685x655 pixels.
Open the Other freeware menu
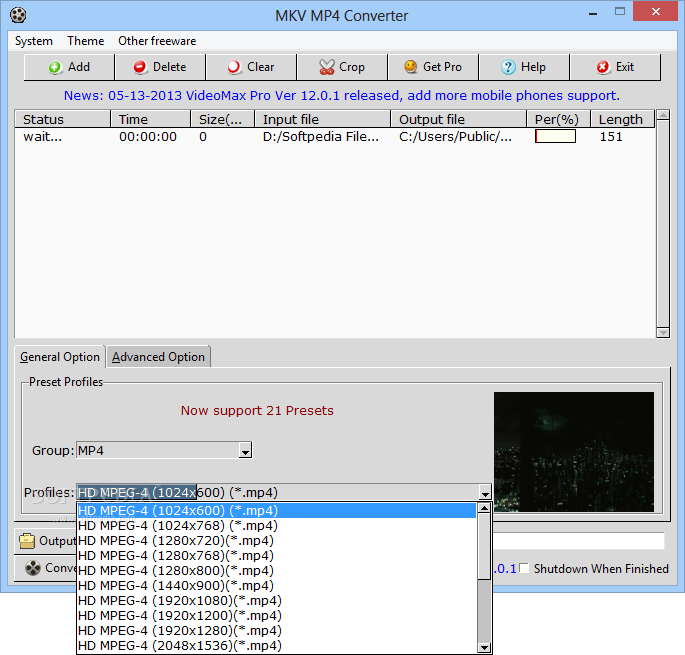pos(157,41)
